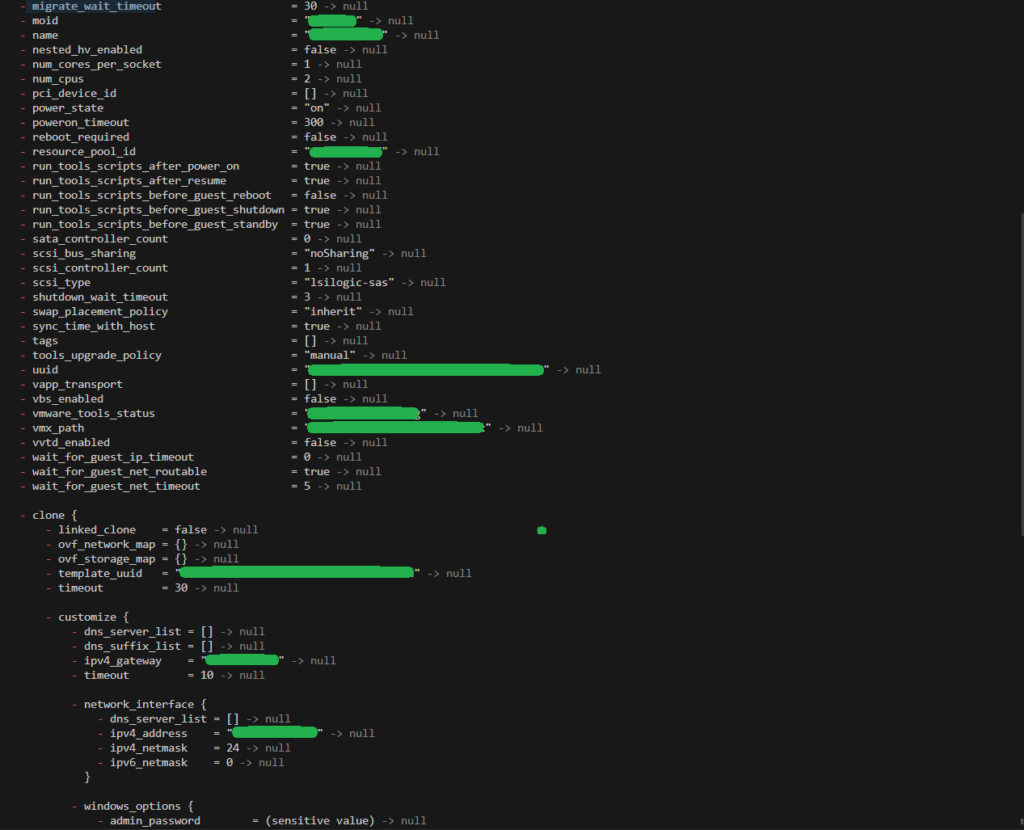Select the redacted uuid value

[x=425, y=369]
